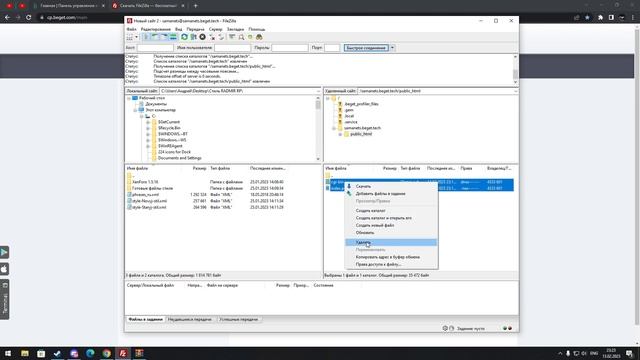Viewport: 640px width, 360px height.
Task: Focus the Пароль input field
Action: 290,48
